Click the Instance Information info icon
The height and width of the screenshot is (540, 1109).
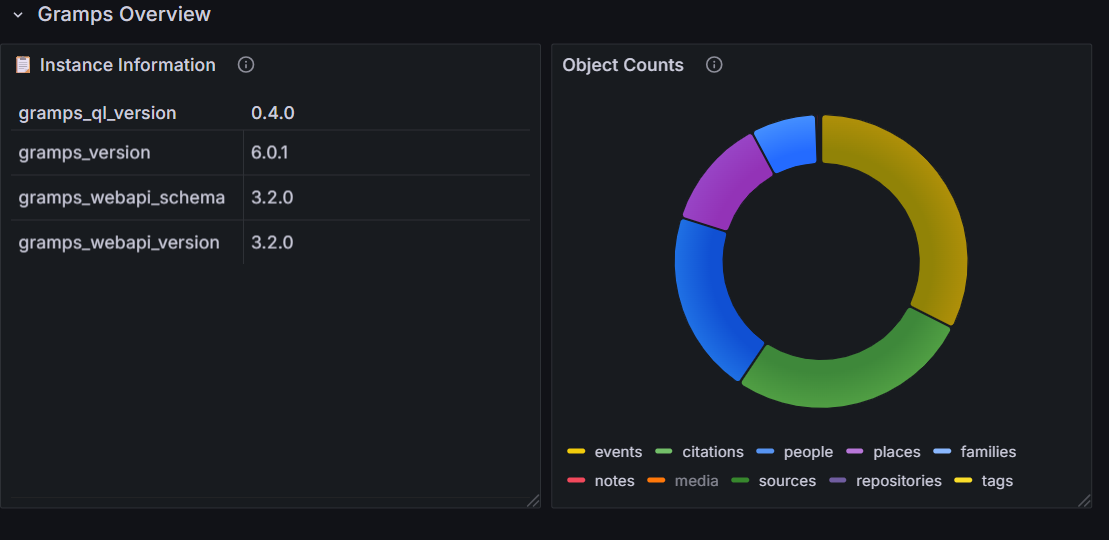click(246, 65)
